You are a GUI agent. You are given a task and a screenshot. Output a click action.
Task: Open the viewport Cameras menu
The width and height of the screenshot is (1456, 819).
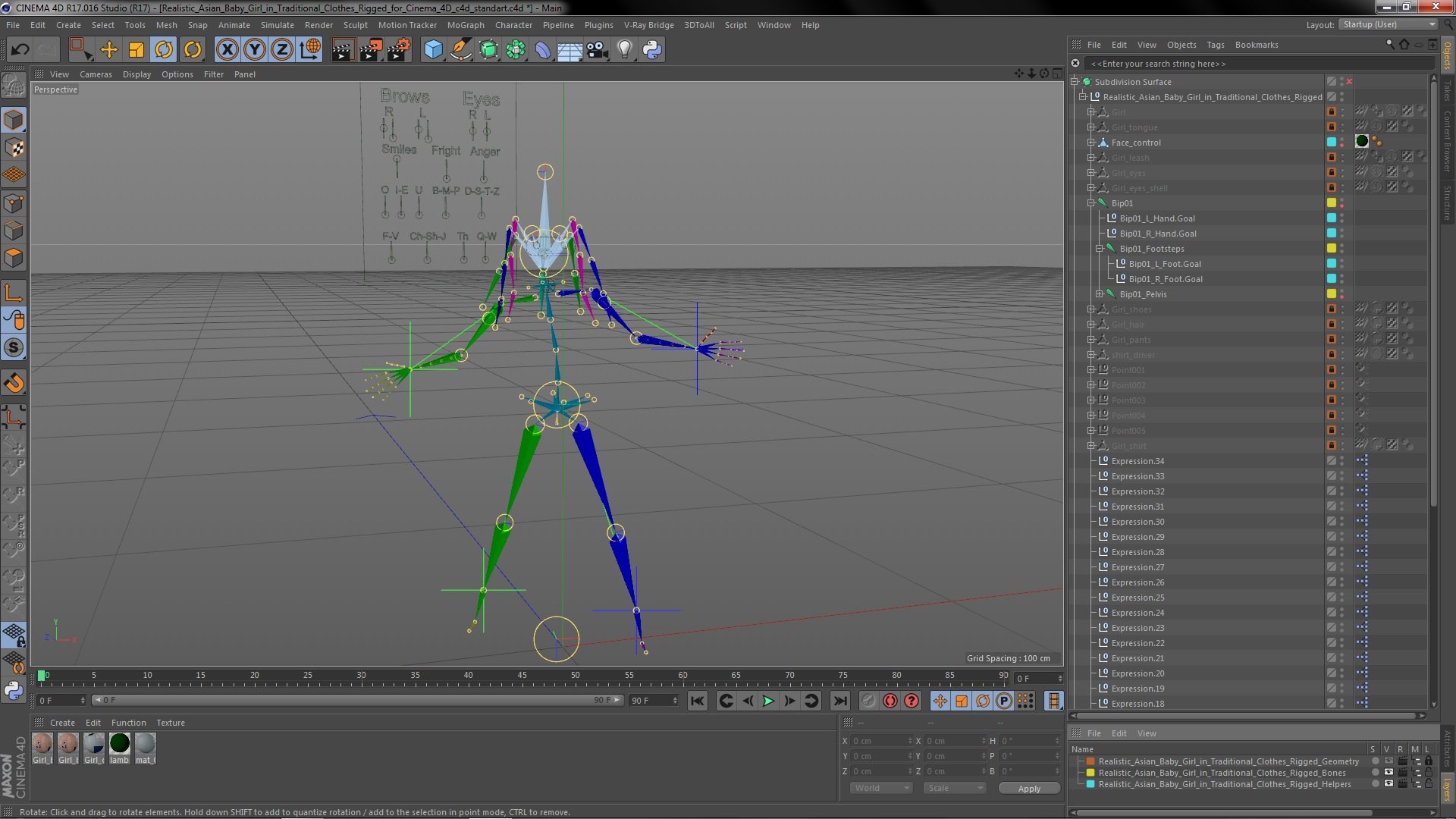click(96, 74)
